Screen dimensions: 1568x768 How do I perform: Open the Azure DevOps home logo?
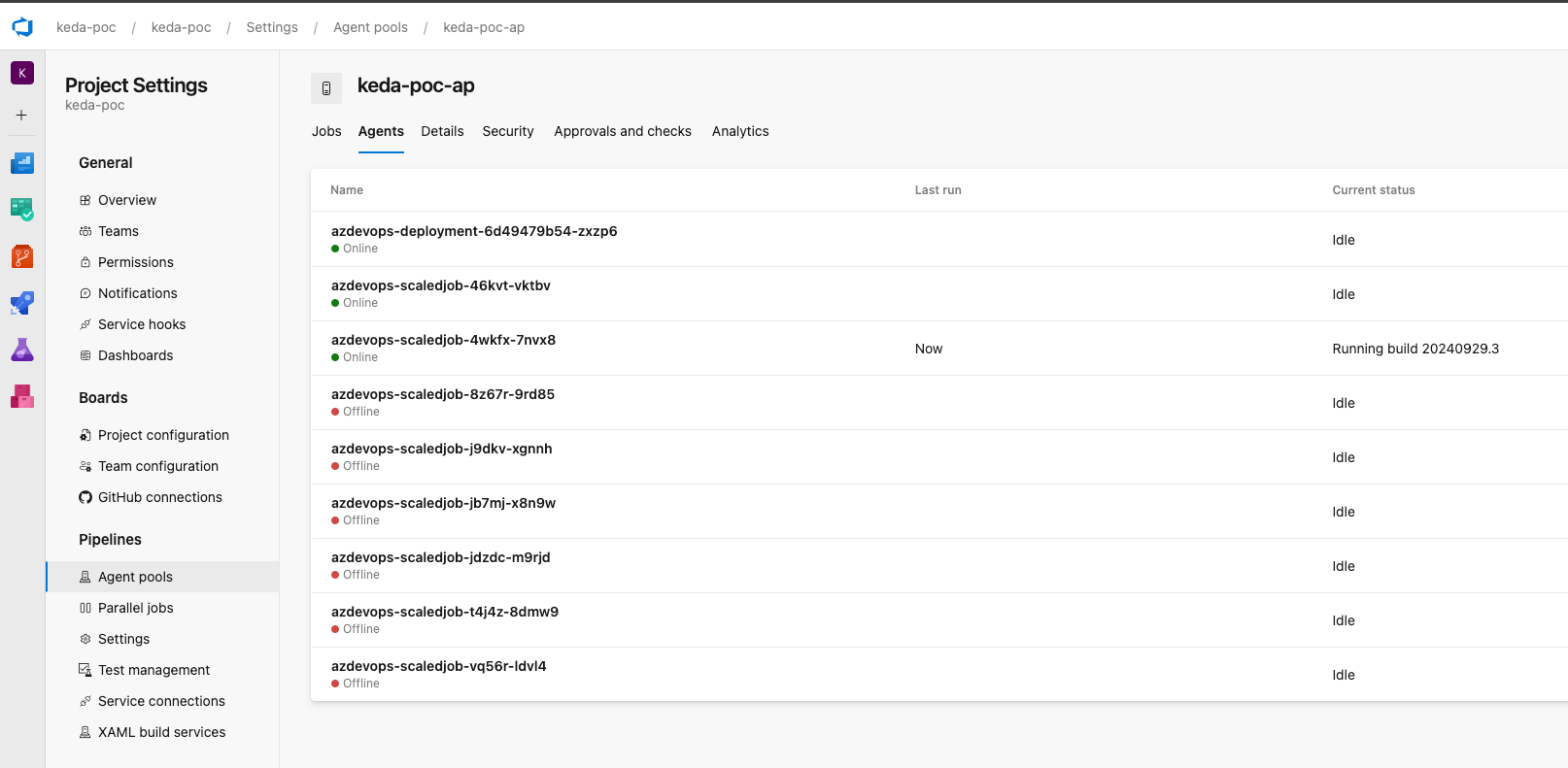(22, 27)
